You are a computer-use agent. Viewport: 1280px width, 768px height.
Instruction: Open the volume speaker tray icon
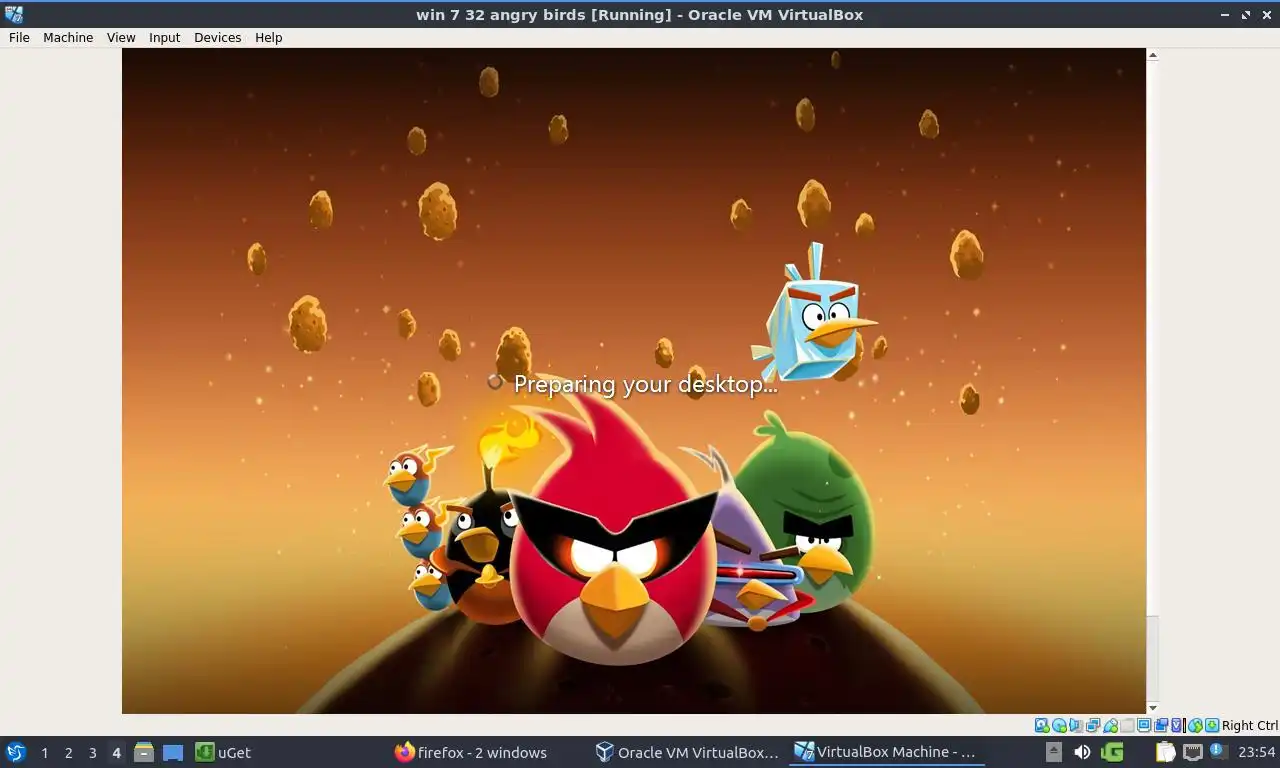click(x=1082, y=752)
